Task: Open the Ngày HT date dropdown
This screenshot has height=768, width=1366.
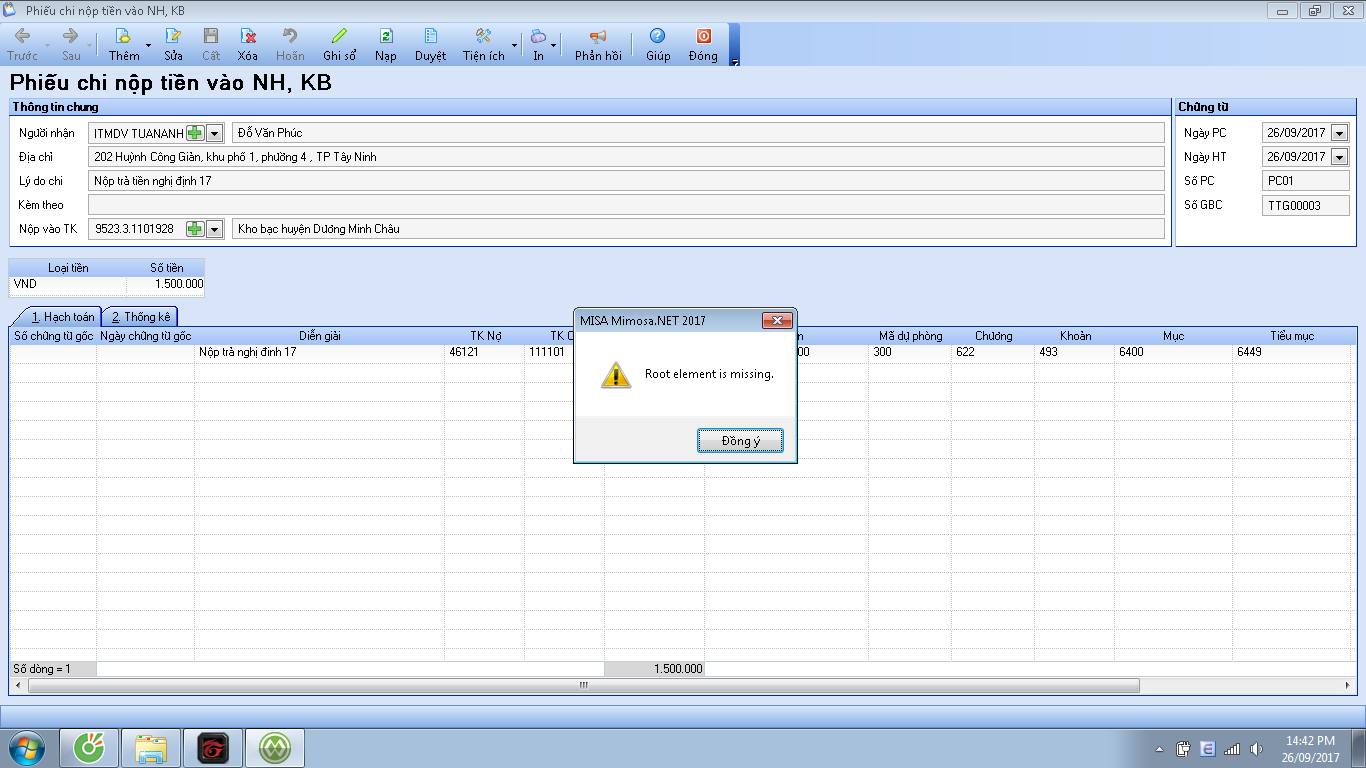Action: click(x=1340, y=157)
